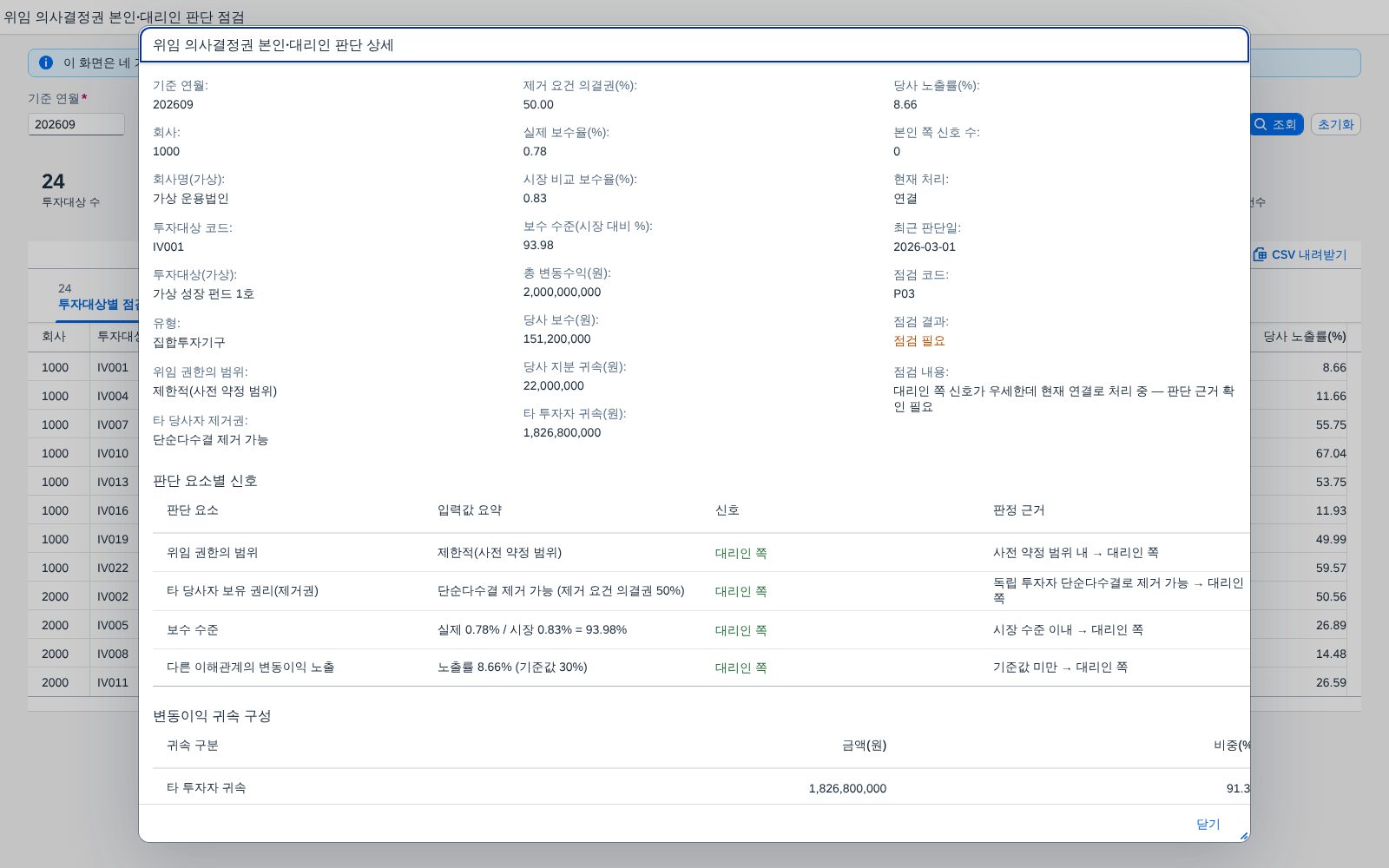Click the dialog resize handle icon

pyautogui.click(x=1243, y=836)
